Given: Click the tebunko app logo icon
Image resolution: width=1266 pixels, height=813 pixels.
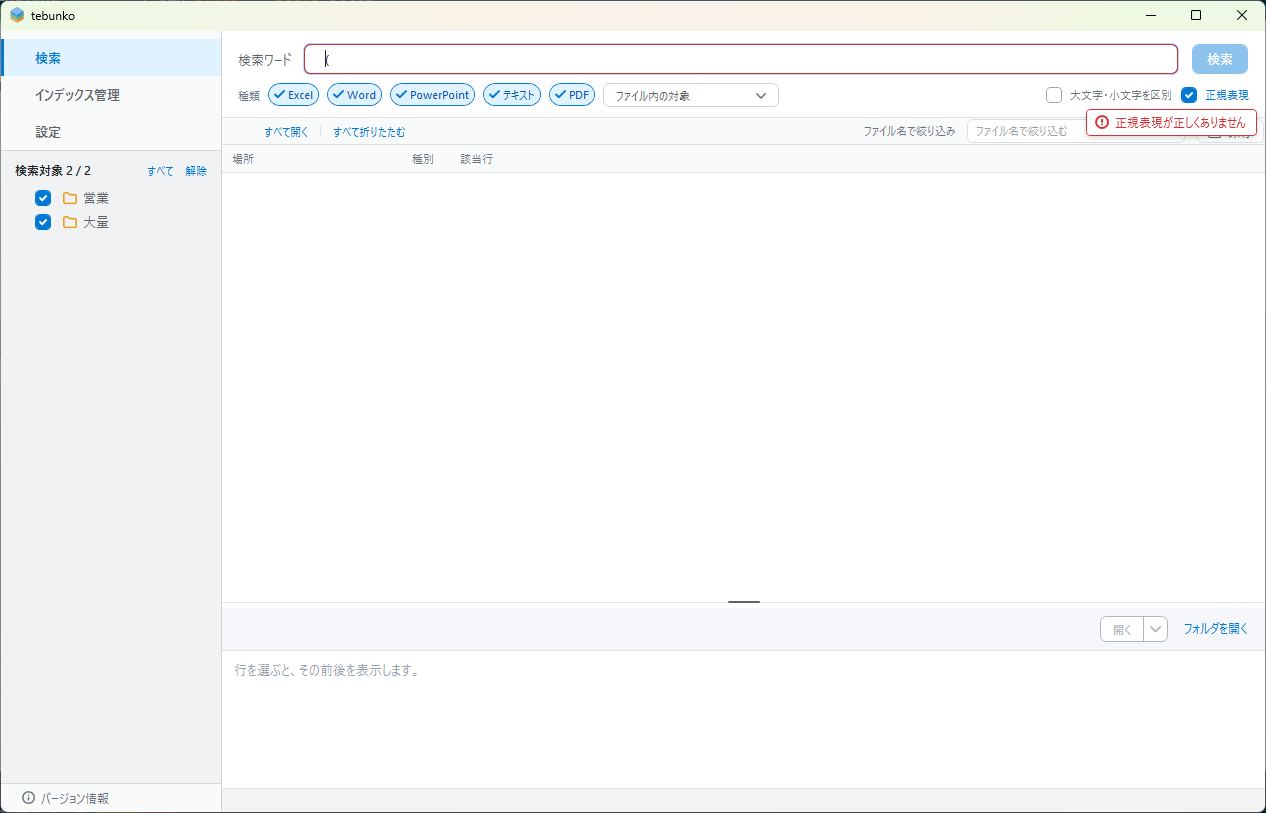Looking at the screenshot, I should [x=17, y=15].
